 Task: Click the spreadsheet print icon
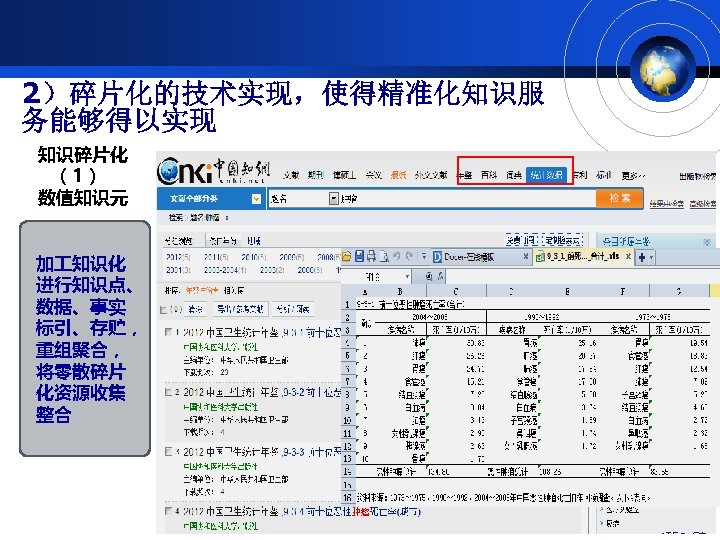(x=371, y=256)
